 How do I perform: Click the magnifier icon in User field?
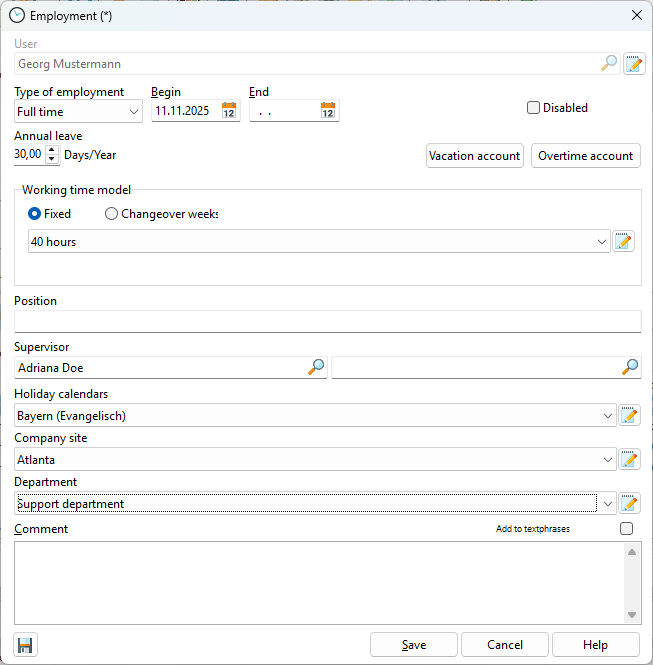point(609,64)
